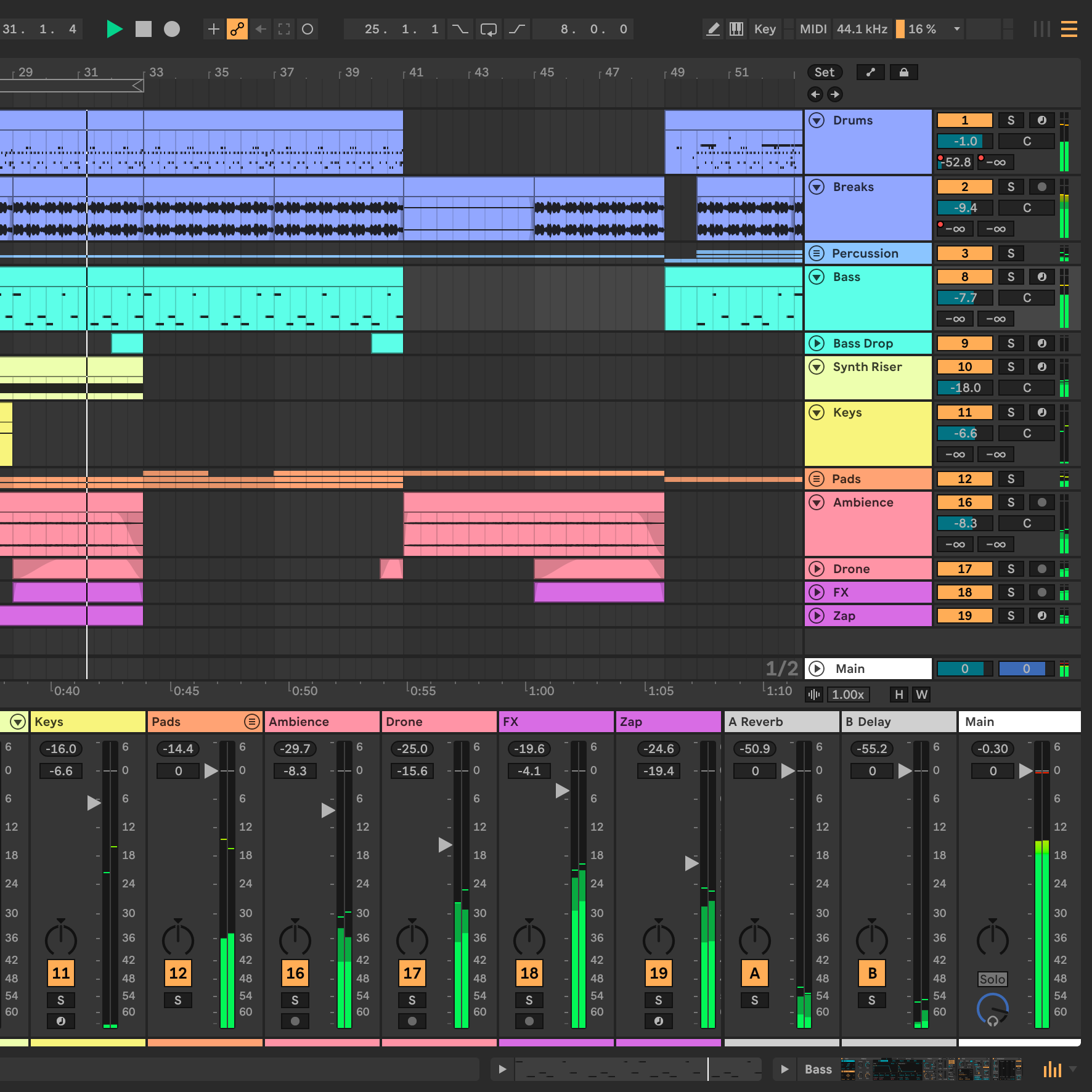Click the Arrangement Record icon

coord(171,29)
